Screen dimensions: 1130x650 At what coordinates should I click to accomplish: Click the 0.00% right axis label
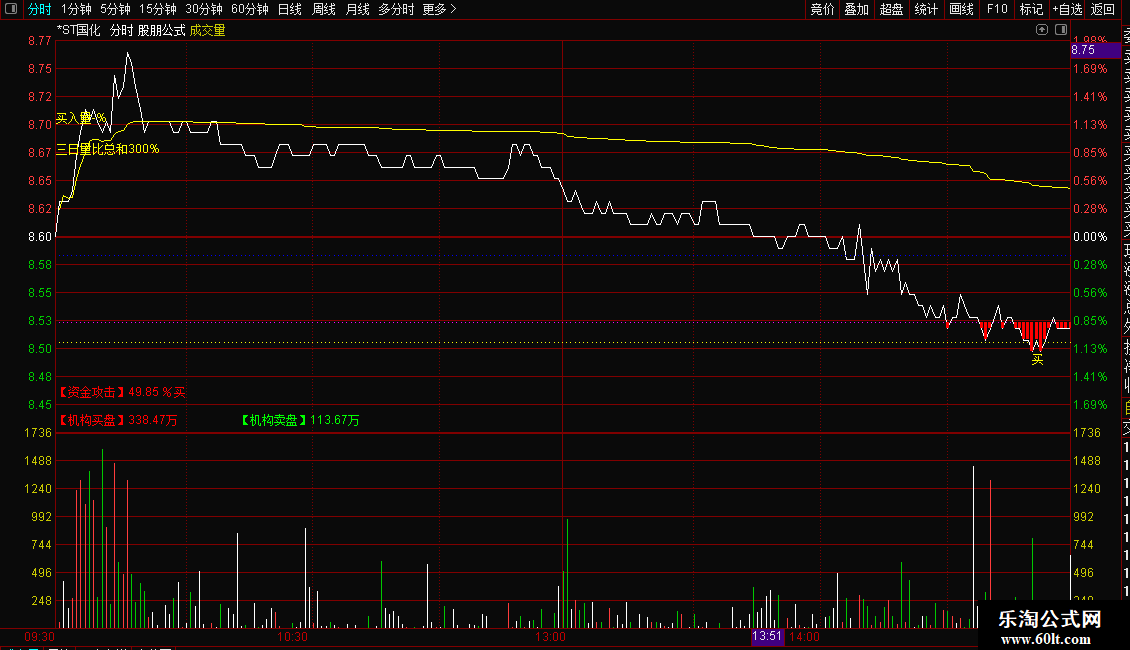[1090, 236]
